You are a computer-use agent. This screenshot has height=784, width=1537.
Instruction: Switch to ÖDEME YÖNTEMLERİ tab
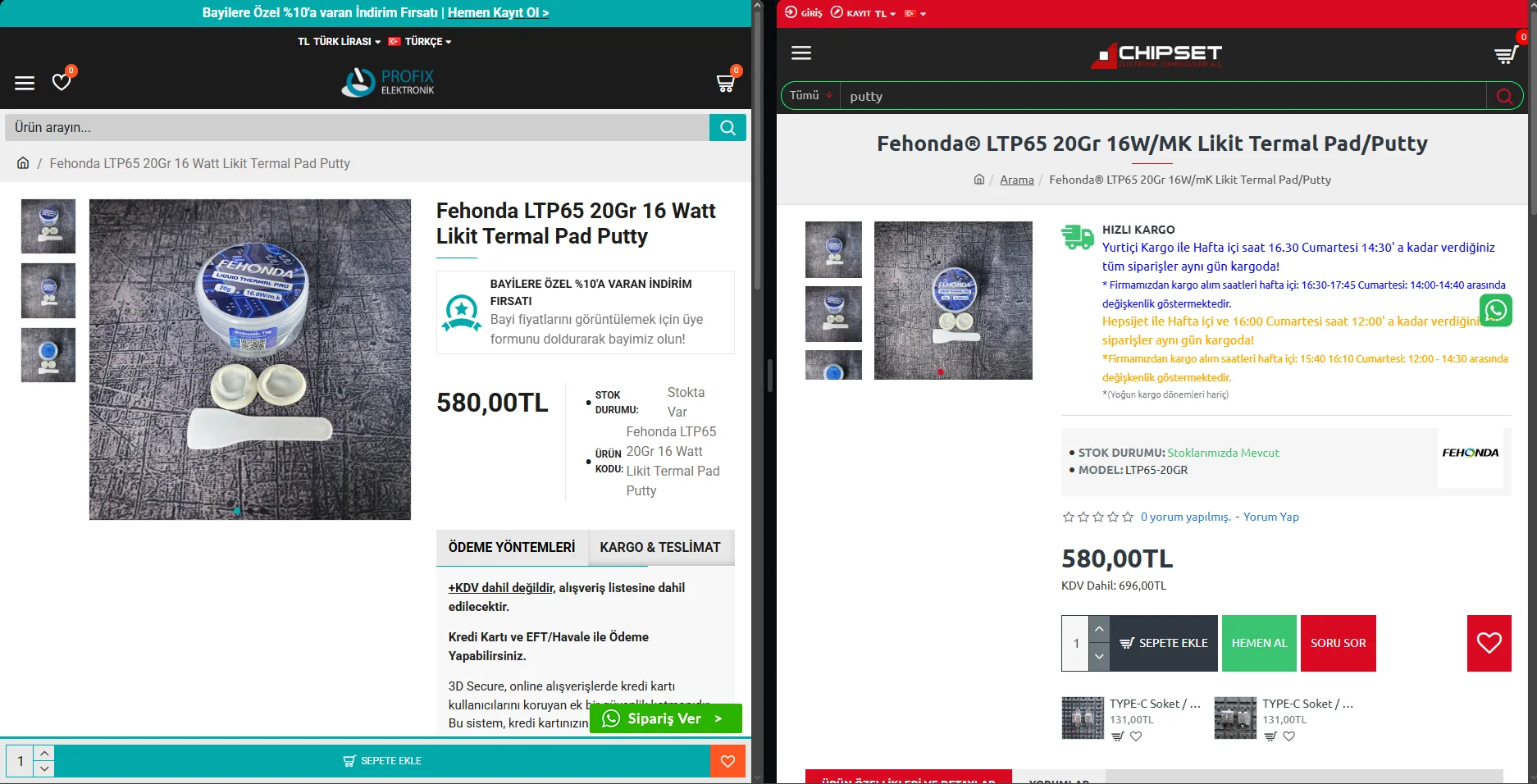click(x=512, y=548)
